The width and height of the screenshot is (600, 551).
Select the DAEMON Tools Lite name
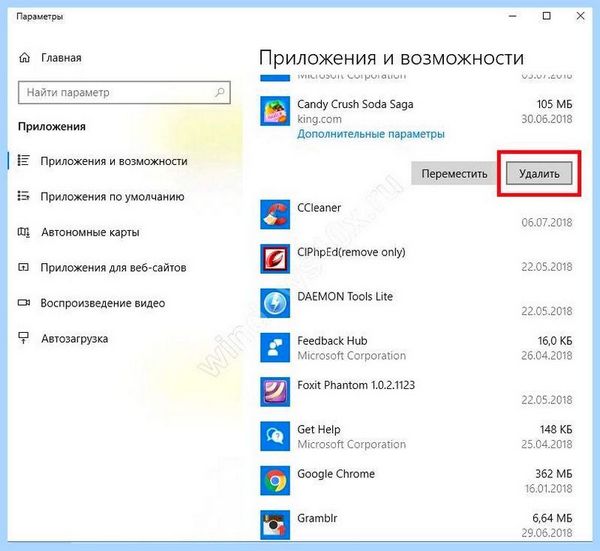point(345,297)
